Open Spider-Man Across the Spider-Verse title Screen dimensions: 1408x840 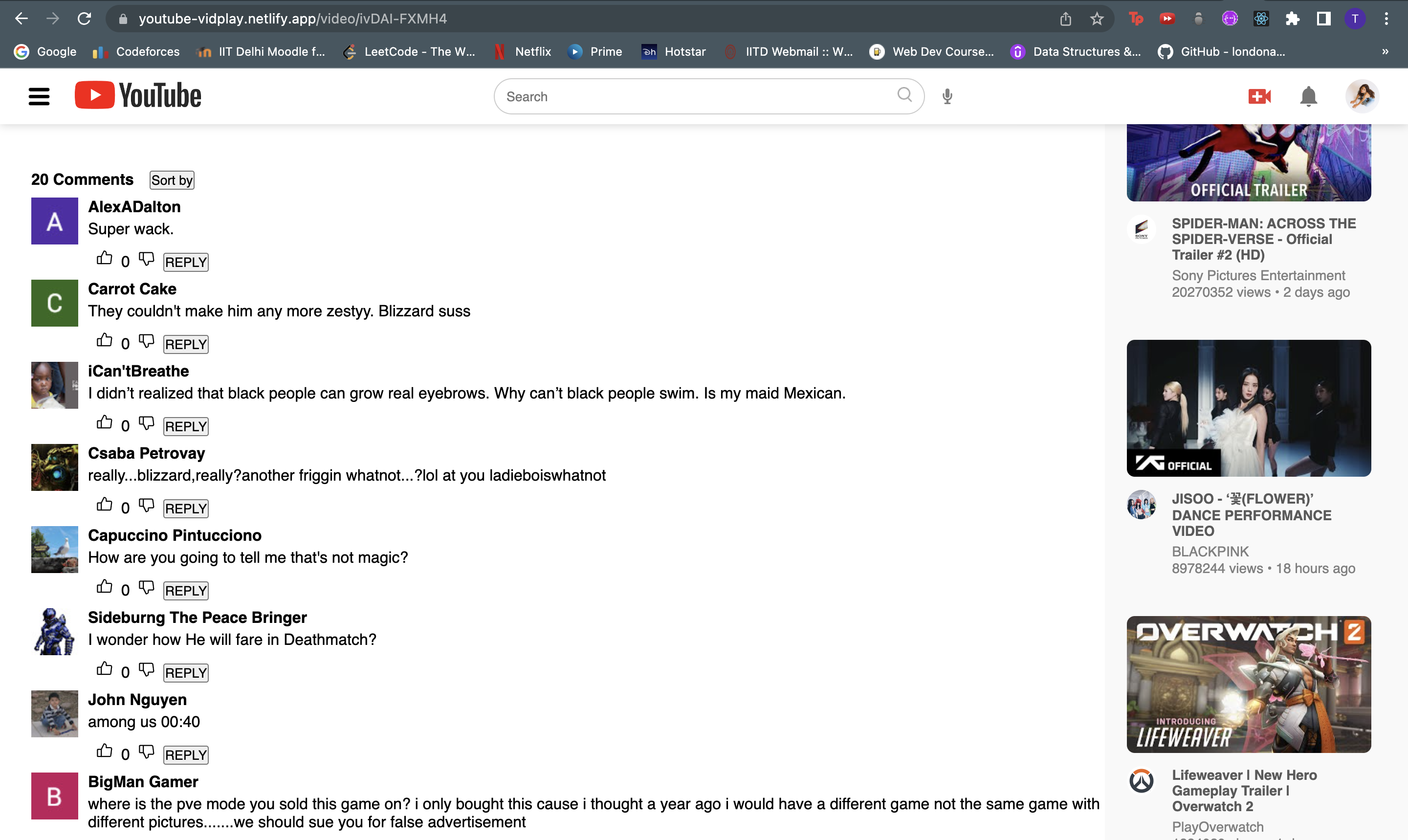coord(1264,239)
